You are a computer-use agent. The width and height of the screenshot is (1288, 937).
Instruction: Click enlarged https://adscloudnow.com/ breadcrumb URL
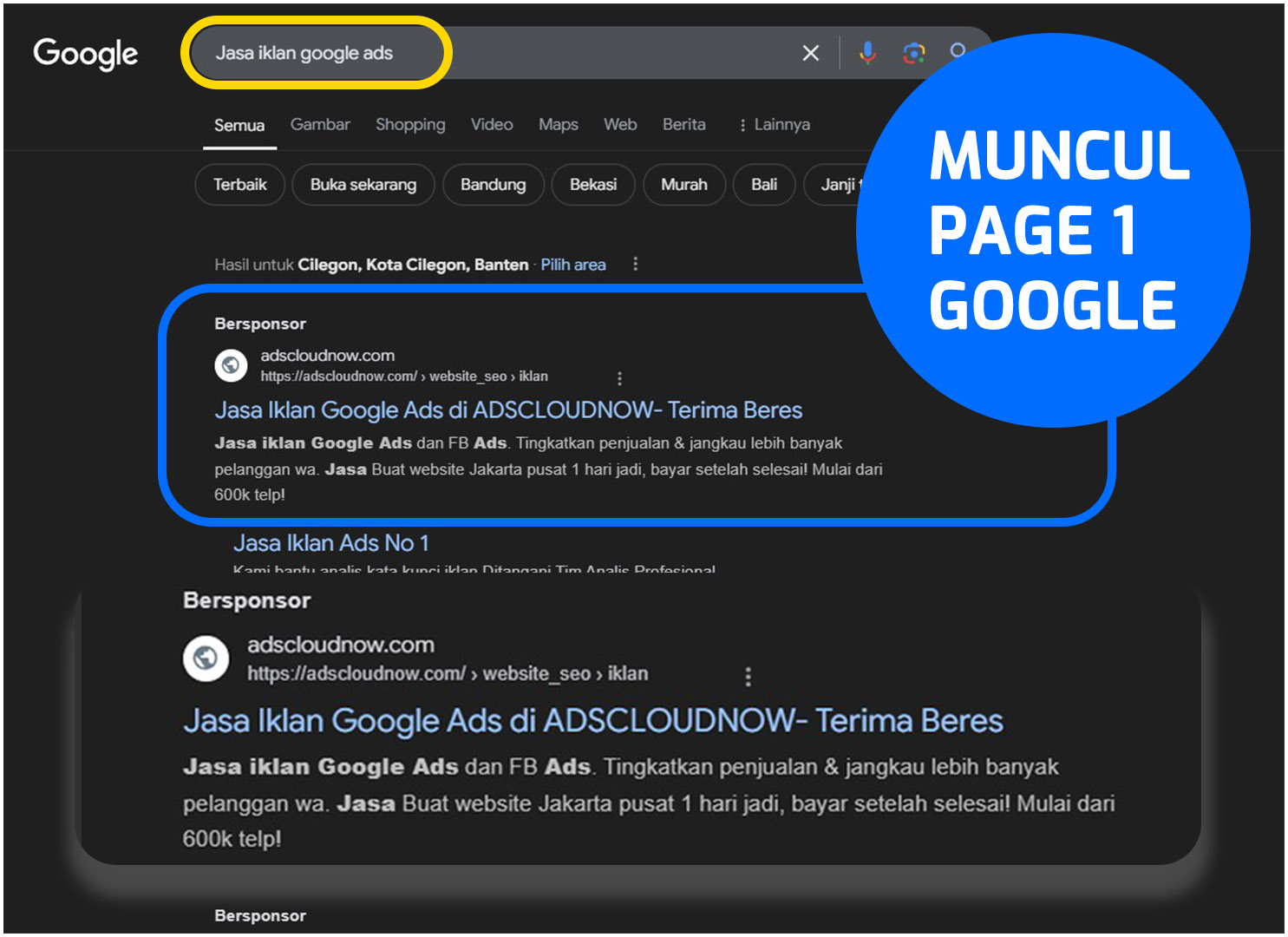click(x=448, y=674)
